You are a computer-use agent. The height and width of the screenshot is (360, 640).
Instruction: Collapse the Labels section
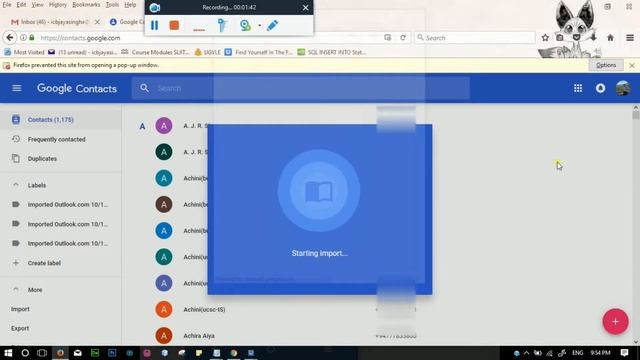click(x=16, y=185)
